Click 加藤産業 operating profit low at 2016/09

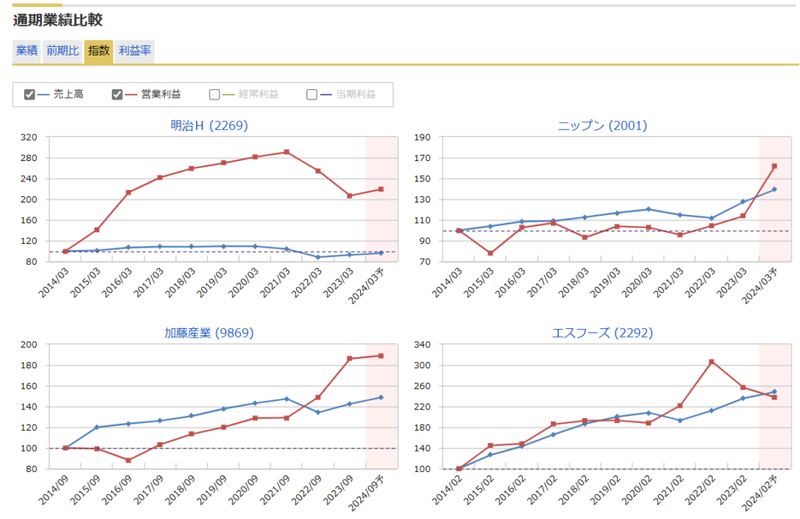tap(129, 460)
